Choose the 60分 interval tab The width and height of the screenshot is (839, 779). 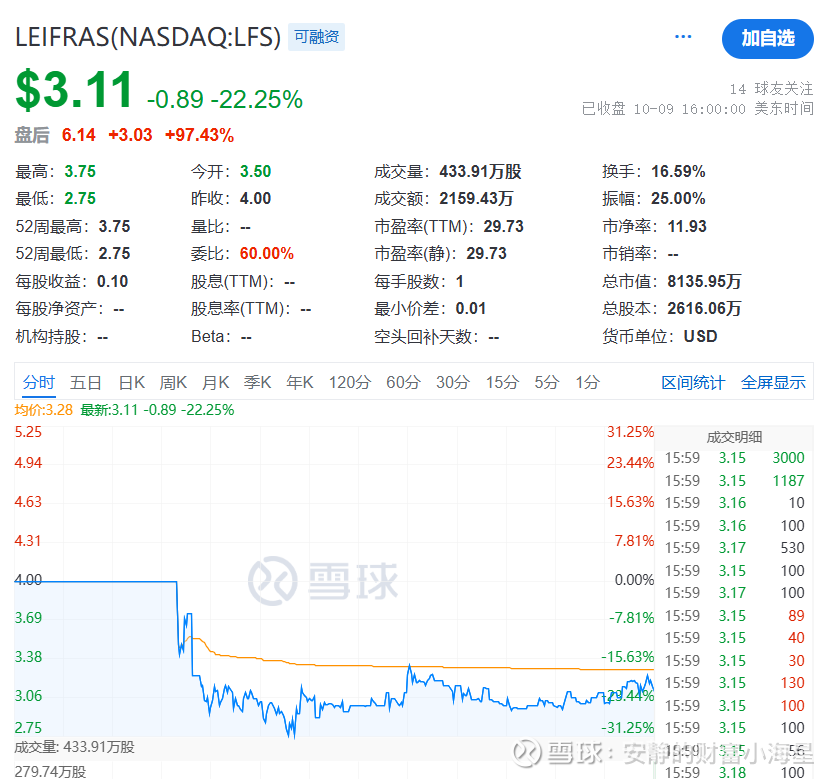point(403,383)
